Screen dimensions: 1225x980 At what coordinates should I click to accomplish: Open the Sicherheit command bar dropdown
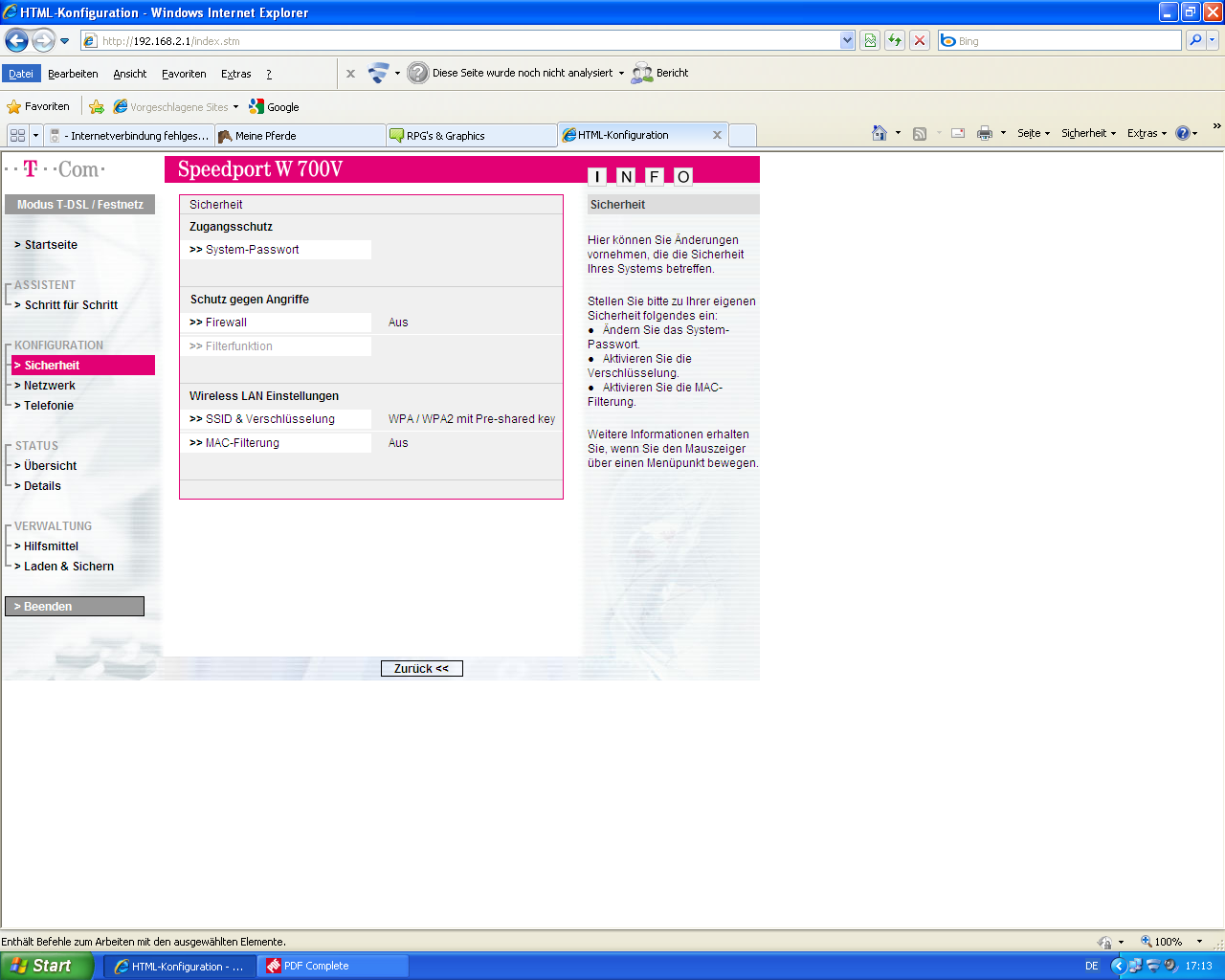coord(1089,133)
